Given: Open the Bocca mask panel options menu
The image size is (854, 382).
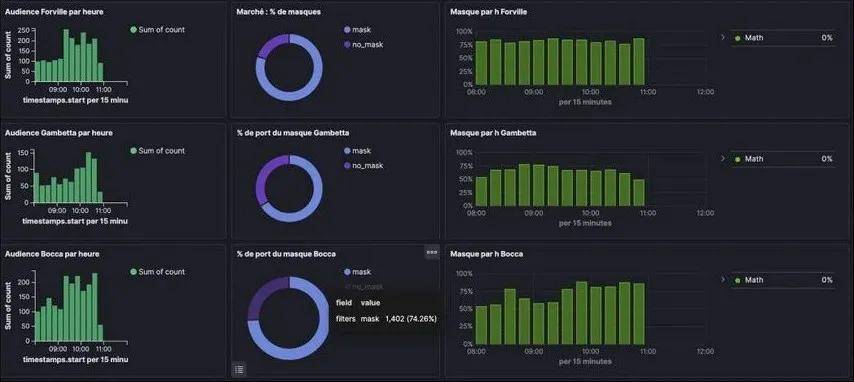Looking at the screenshot, I should pos(432,252).
